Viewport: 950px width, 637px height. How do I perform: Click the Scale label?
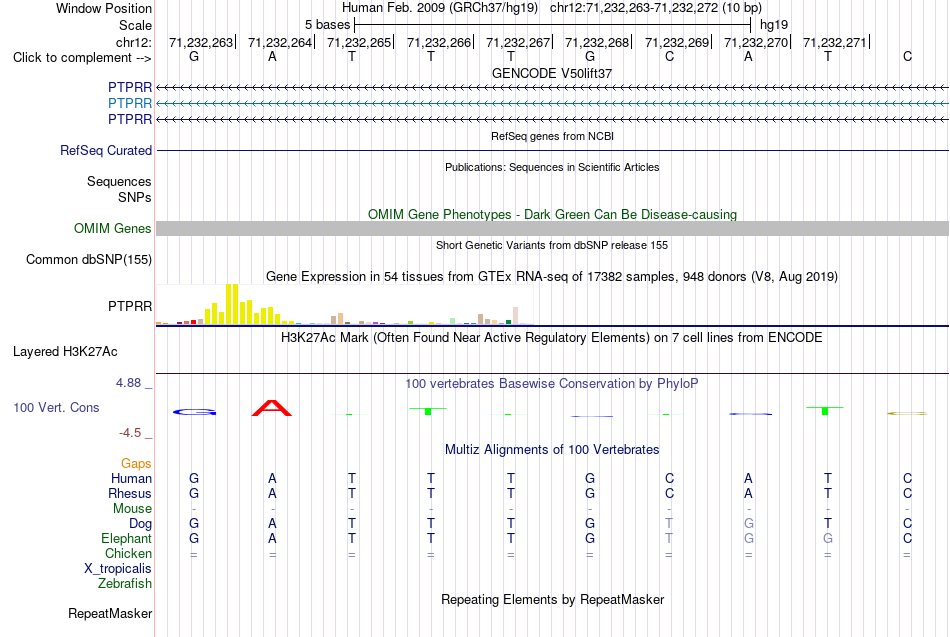[x=135, y=25]
